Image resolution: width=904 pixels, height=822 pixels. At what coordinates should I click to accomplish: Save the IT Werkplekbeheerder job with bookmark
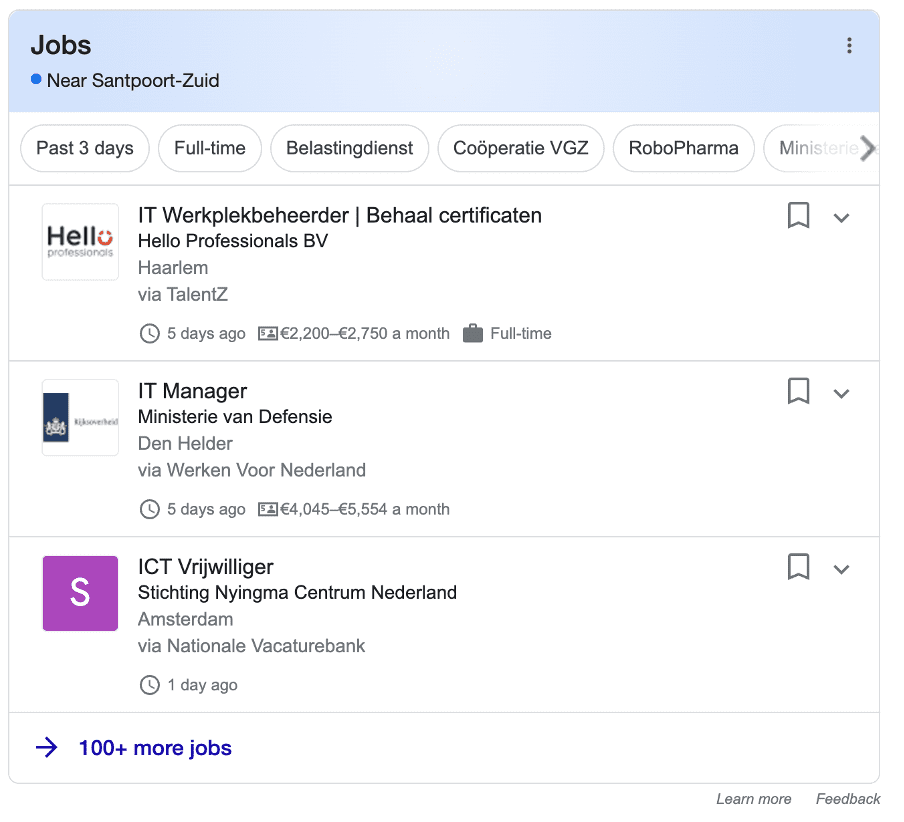pyautogui.click(x=798, y=216)
